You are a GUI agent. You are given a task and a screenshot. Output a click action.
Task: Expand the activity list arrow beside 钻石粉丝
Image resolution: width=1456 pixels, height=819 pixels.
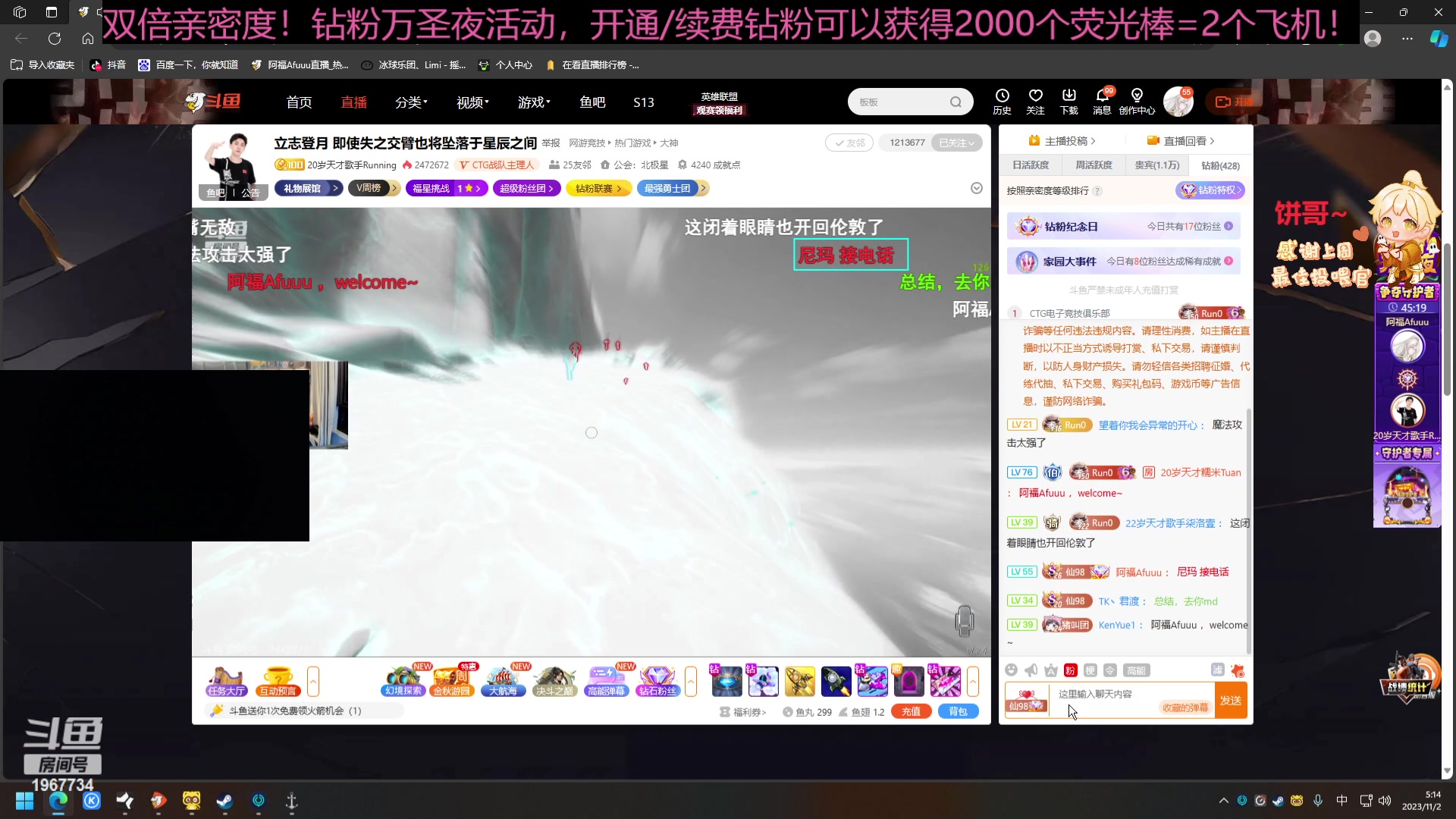point(691,681)
